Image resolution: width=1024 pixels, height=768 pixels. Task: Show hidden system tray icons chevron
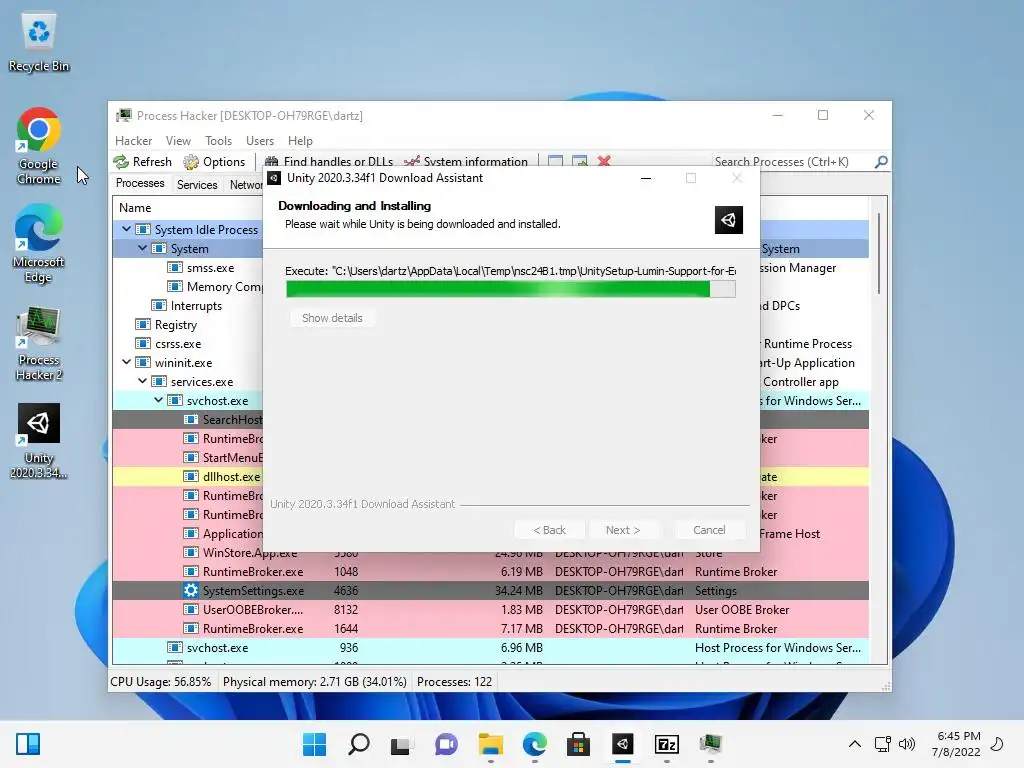point(854,744)
